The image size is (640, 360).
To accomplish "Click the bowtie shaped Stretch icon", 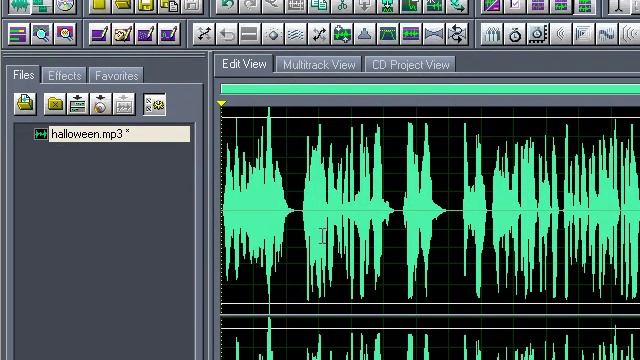I will pyautogui.click(x=433, y=34).
